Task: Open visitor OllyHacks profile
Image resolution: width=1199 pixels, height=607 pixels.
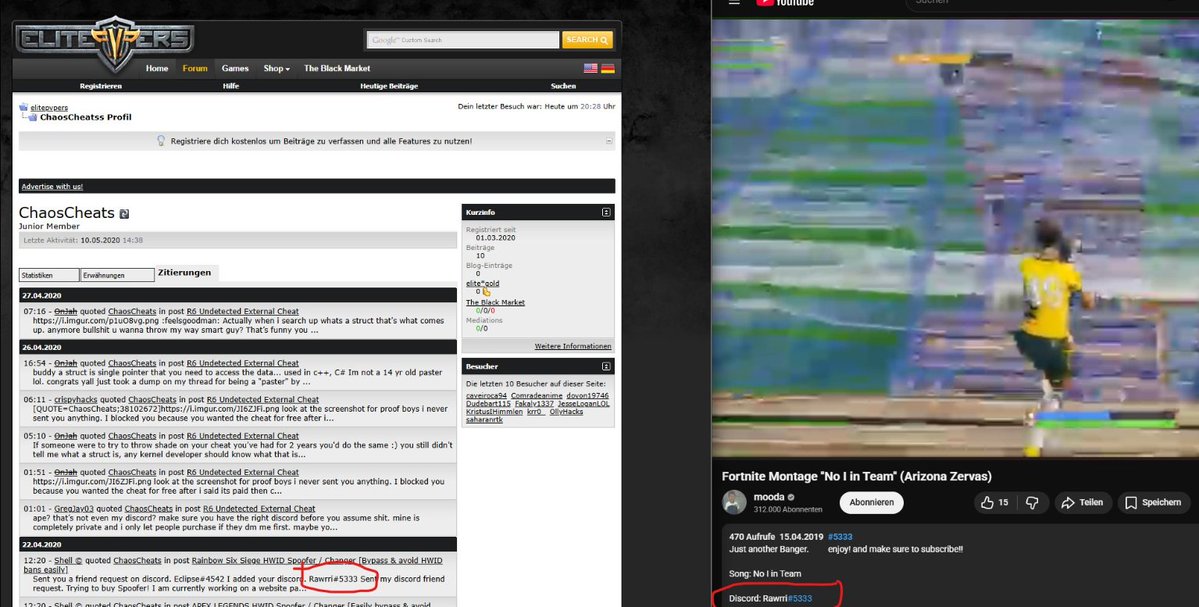Action: point(567,411)
